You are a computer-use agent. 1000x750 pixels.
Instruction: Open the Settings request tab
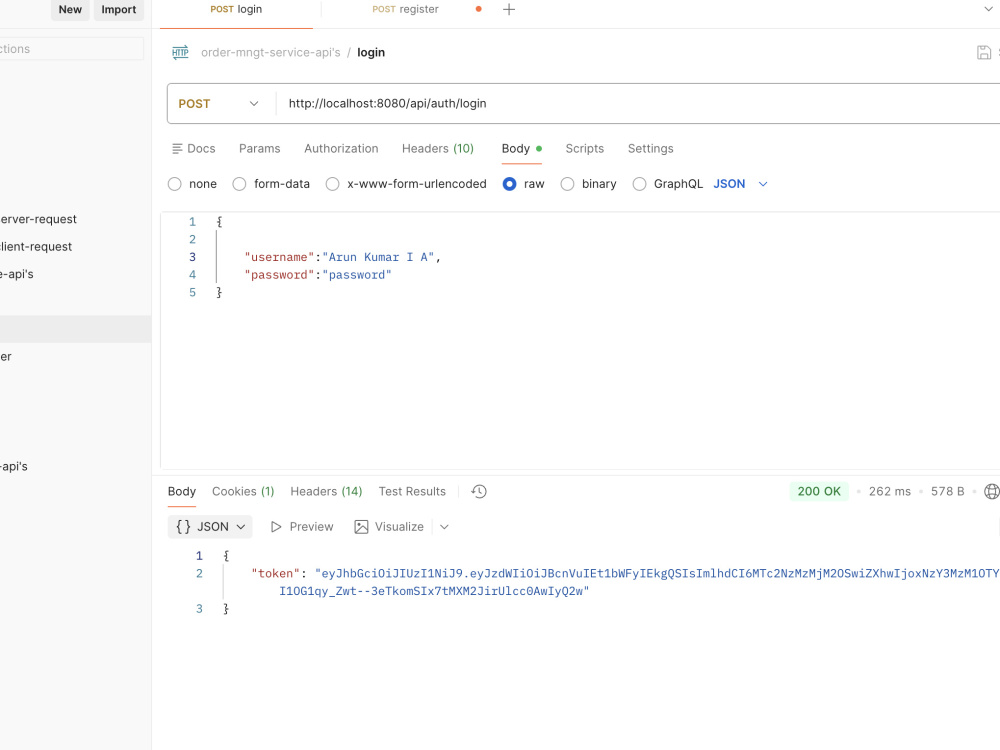(x=651, y=149)
